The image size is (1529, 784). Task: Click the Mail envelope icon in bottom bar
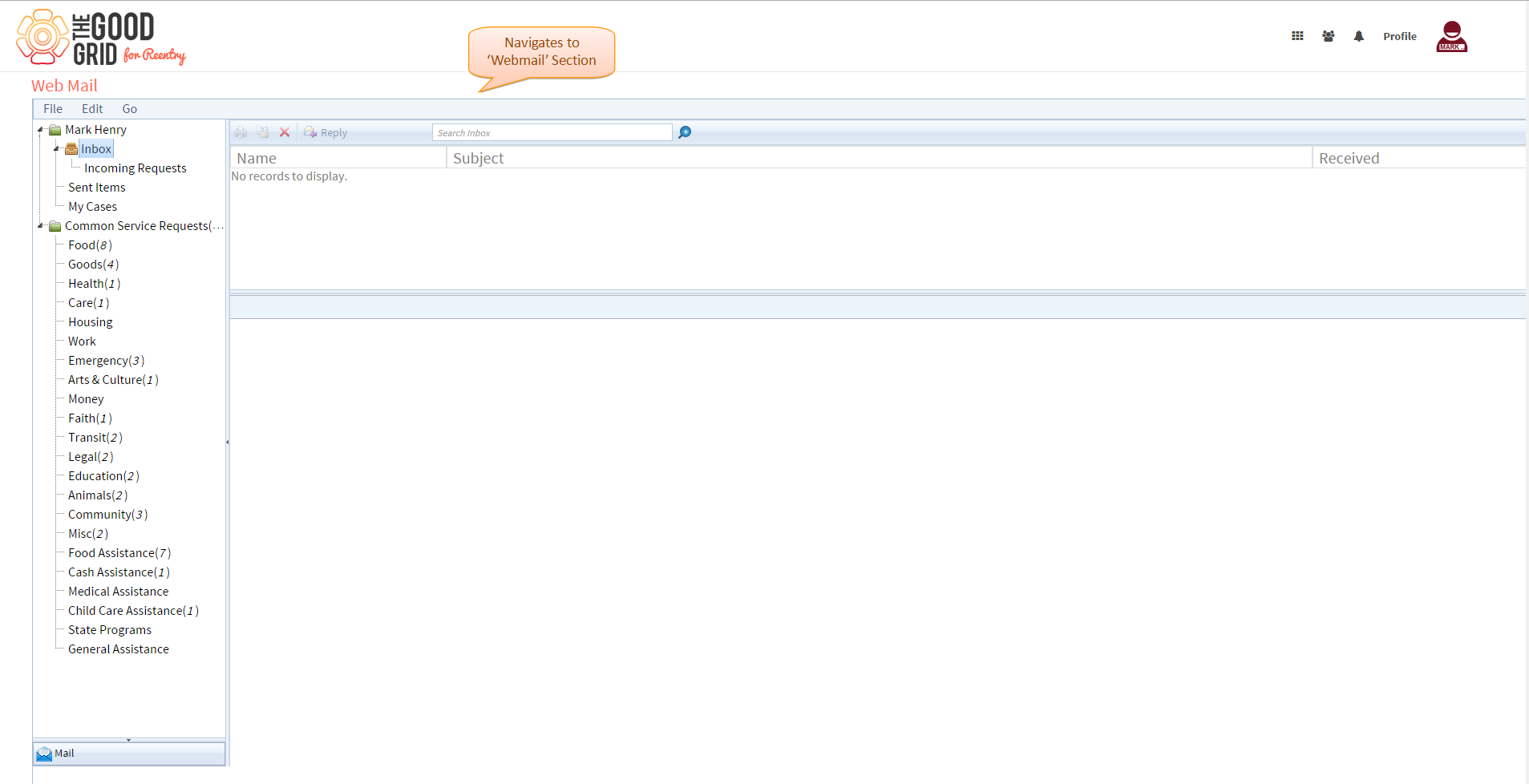tap(44, 754)
